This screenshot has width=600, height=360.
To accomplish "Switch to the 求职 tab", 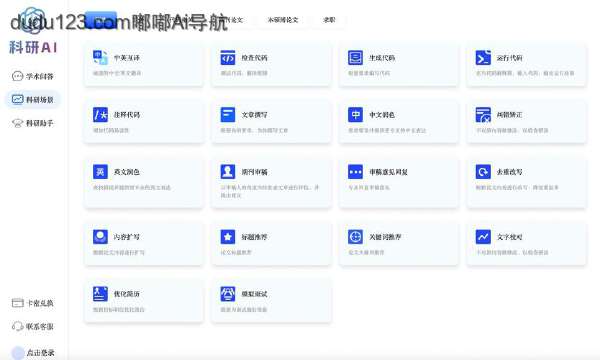I will point(329,20).
